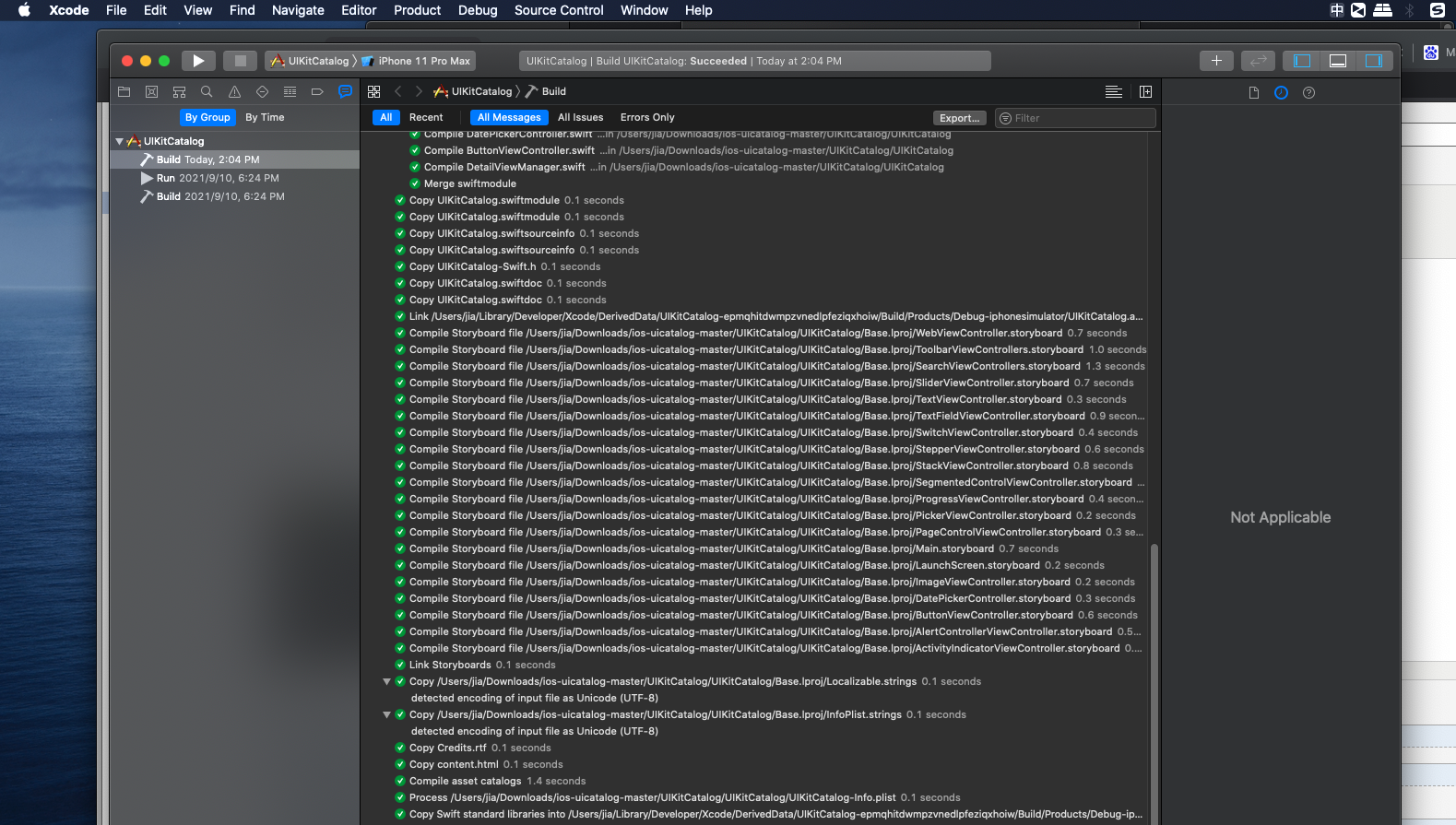Select Build 2021/9/10, 6:24 PM report

click(x=235, y=196)
